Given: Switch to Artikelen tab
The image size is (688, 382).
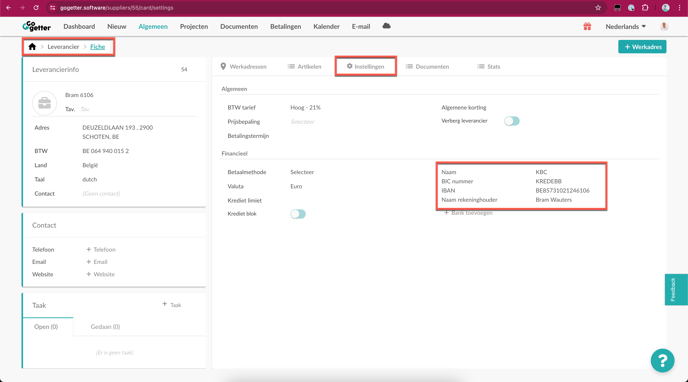Looking at the screenshot, I should pos(305,66).
